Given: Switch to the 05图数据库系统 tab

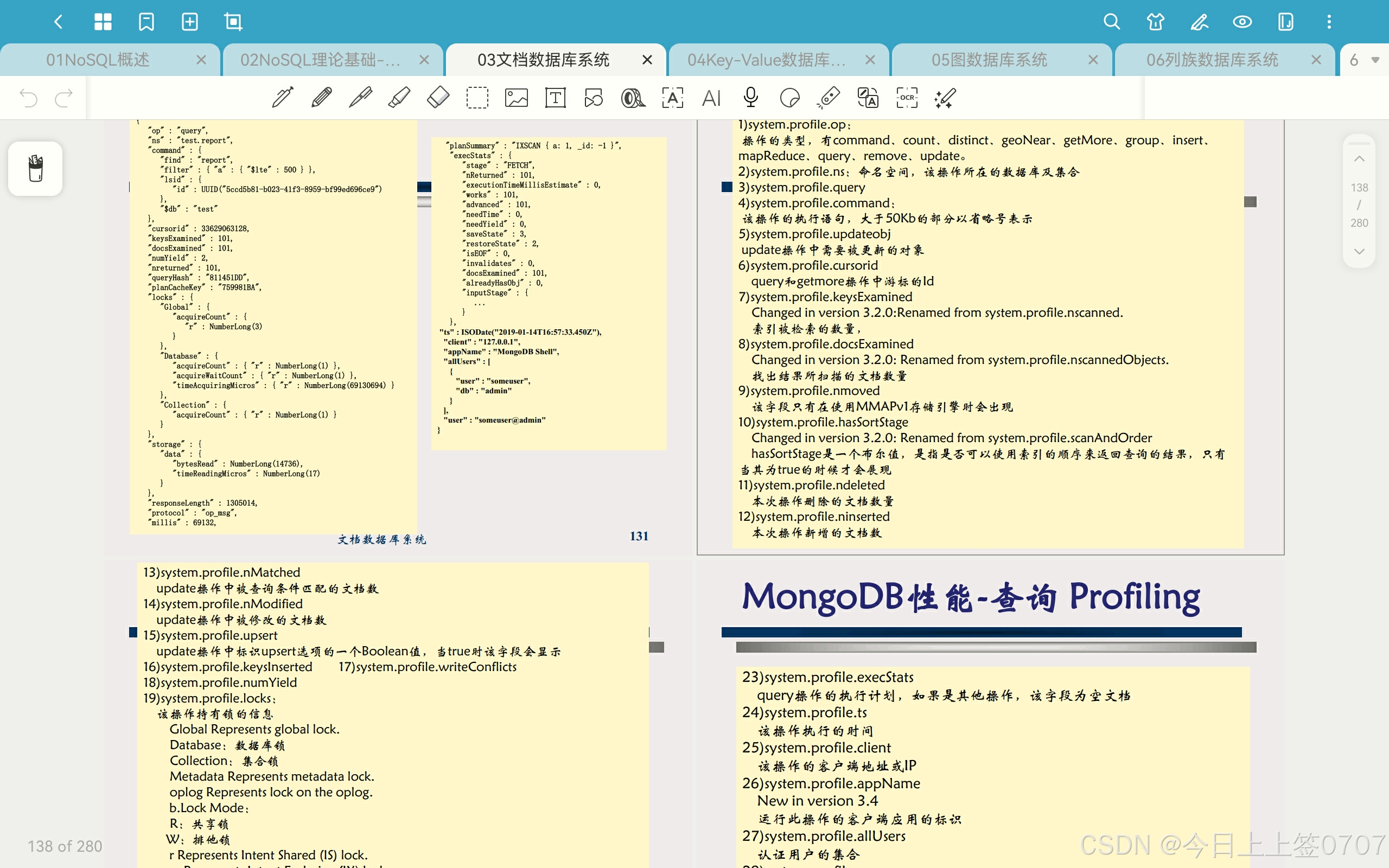Looking at the screenshot, I should tap(989, 60).
